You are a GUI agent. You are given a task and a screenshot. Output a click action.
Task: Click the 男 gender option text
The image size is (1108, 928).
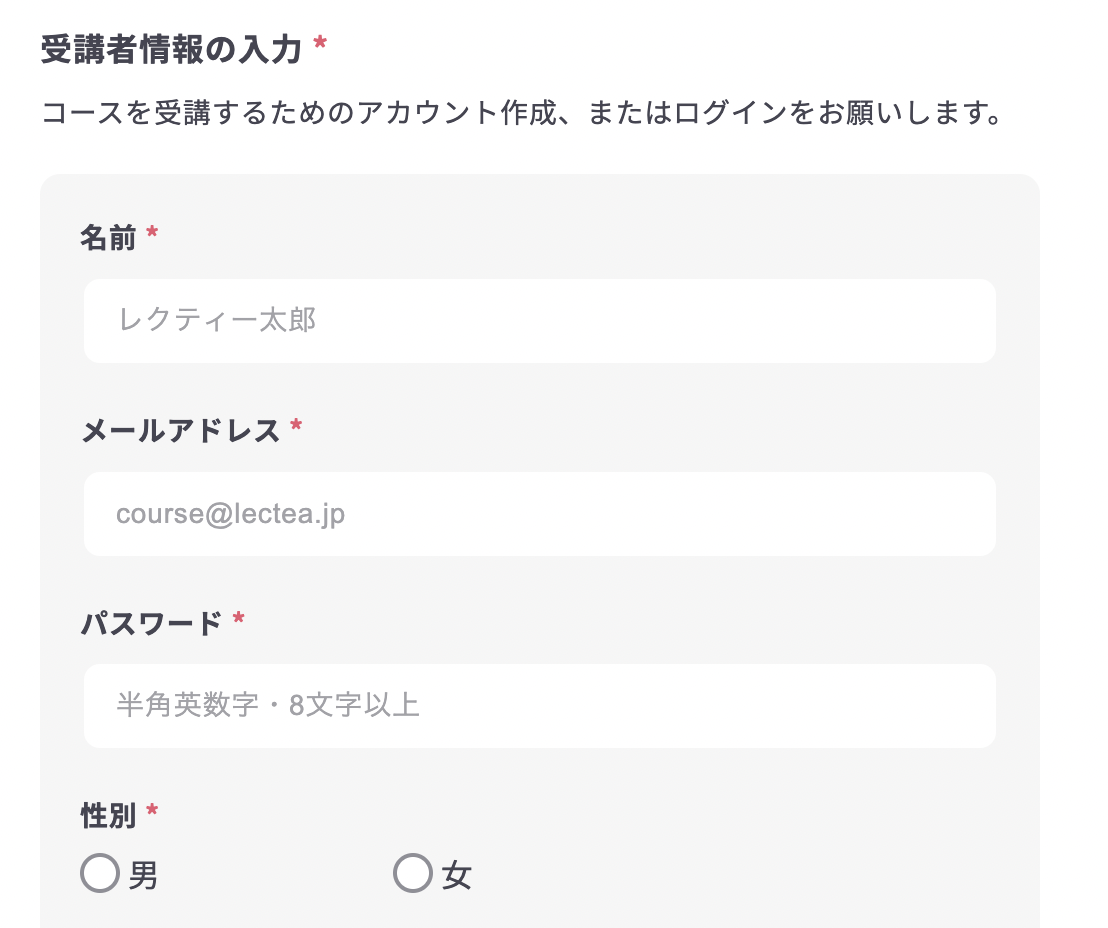pyautogui.click(x=144, y=876)
